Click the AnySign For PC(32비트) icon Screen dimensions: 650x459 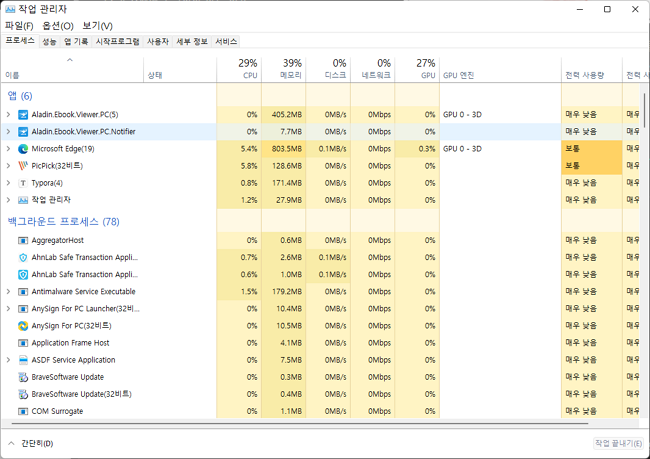23,326
